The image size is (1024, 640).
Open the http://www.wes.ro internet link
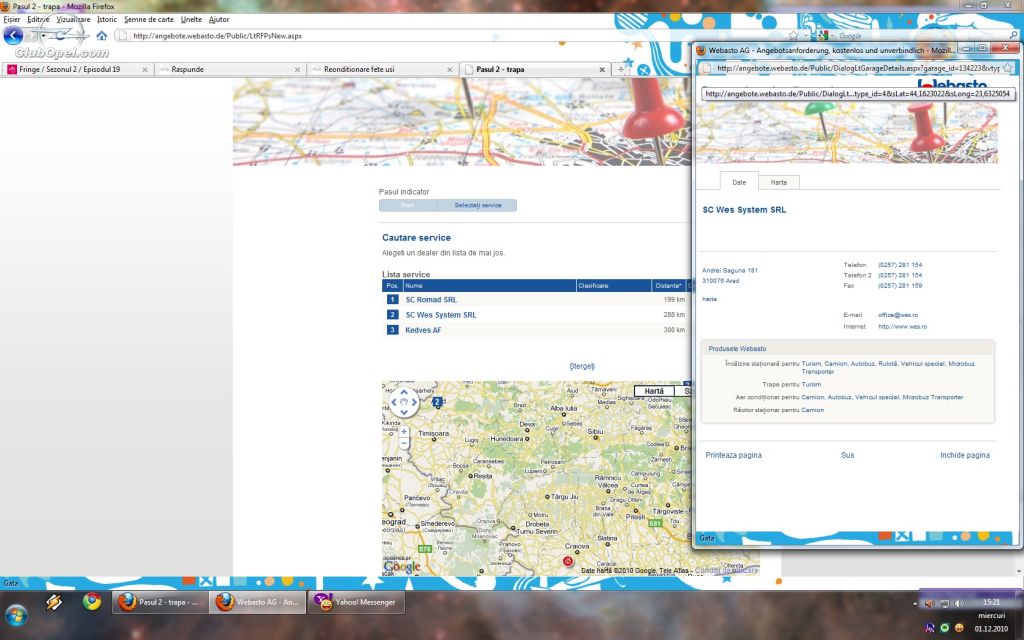coord(903,327)
